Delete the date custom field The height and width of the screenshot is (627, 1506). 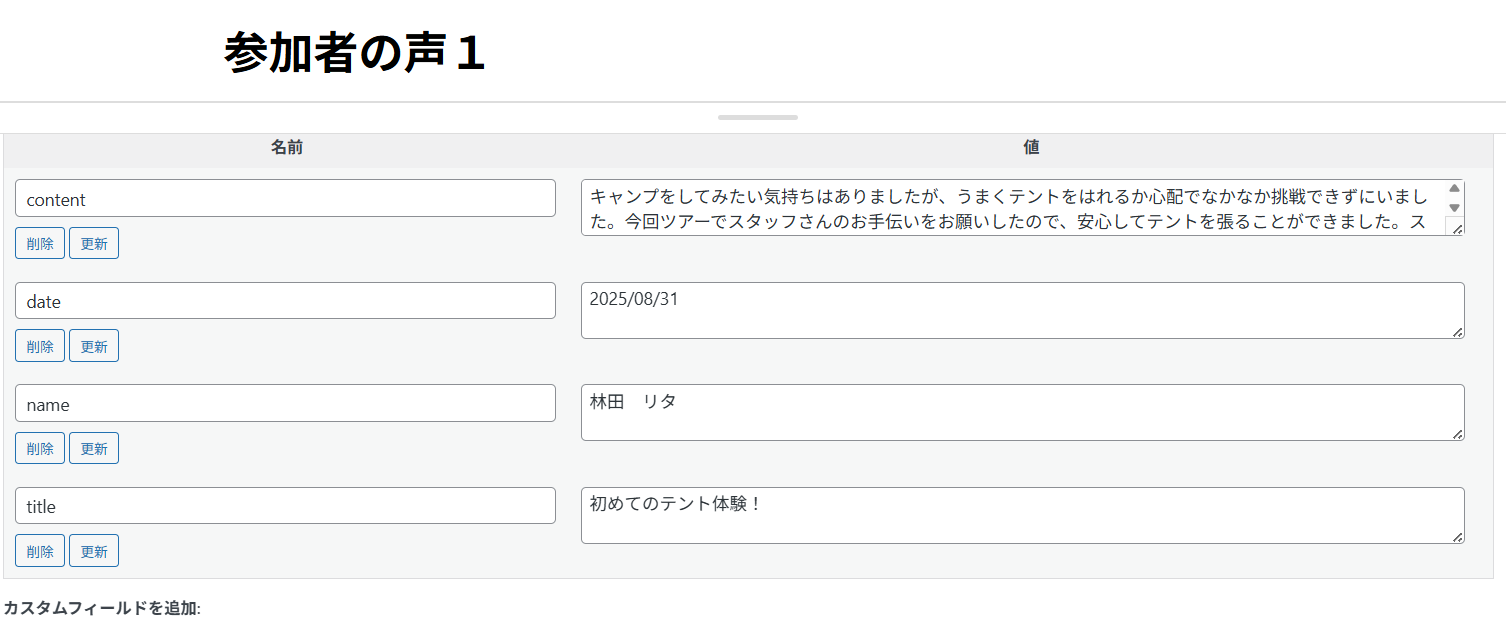point(40,346)
